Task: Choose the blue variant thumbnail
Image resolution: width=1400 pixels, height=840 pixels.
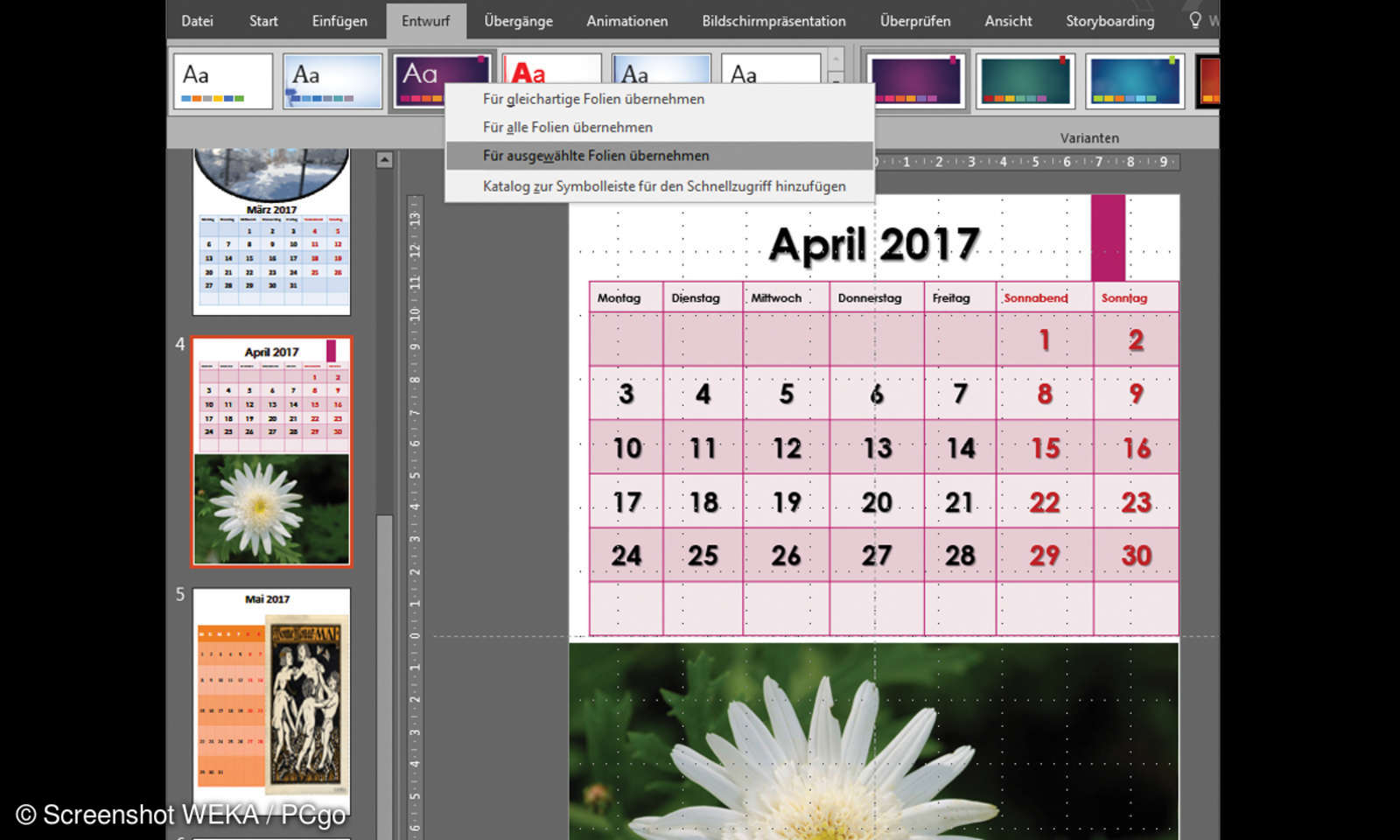Action: pos(1135,80)
